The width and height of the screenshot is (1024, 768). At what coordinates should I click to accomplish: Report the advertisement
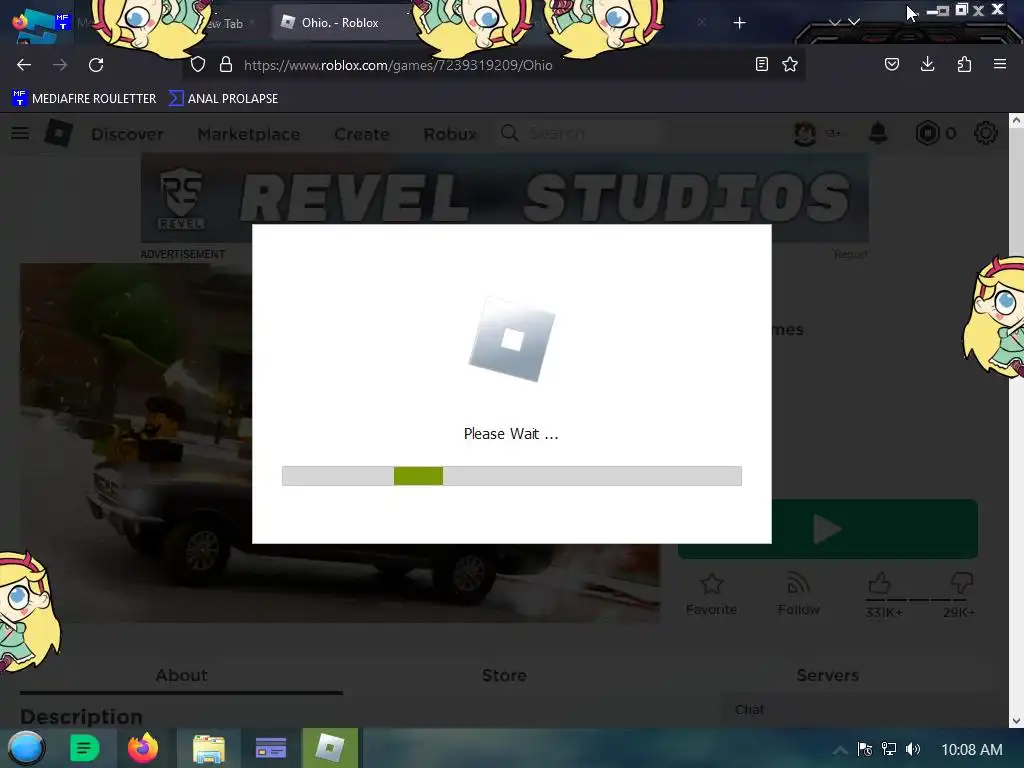(850, 254)
